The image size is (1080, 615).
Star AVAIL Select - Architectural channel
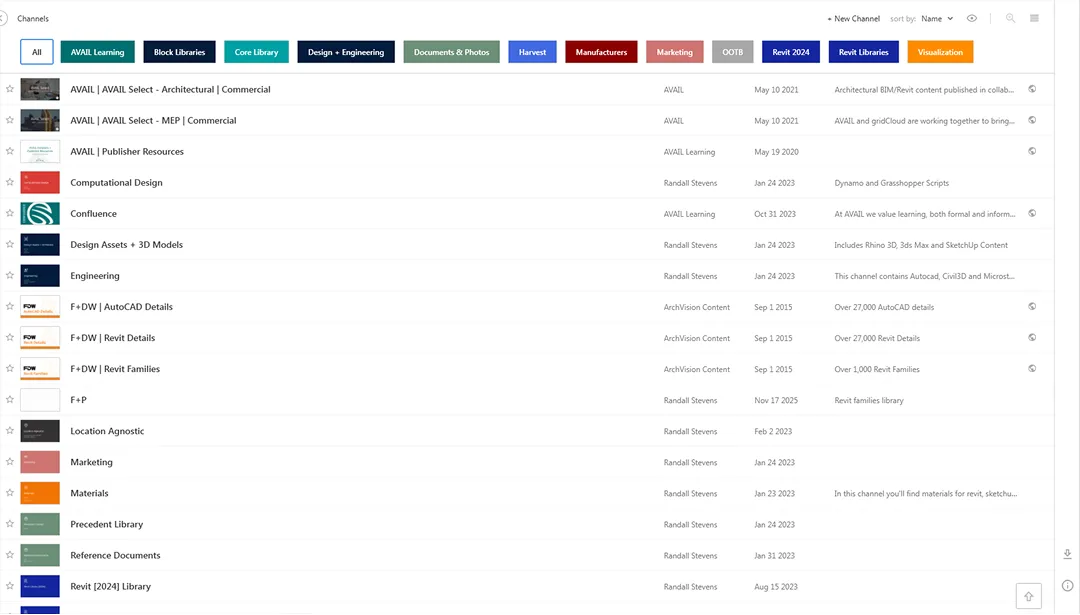[x=10, y=90]
